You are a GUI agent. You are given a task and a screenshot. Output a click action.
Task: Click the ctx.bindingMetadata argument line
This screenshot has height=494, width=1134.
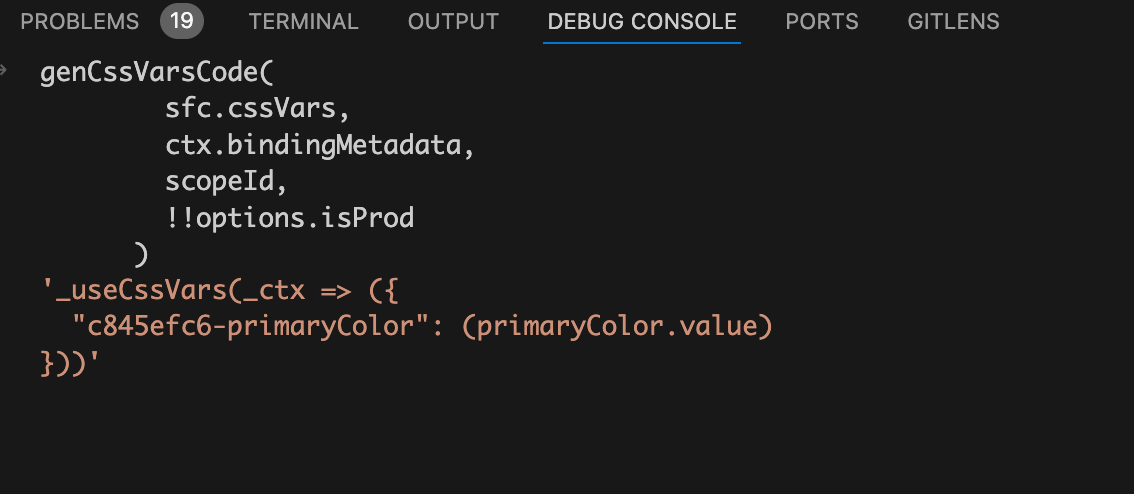pos(318,146)
